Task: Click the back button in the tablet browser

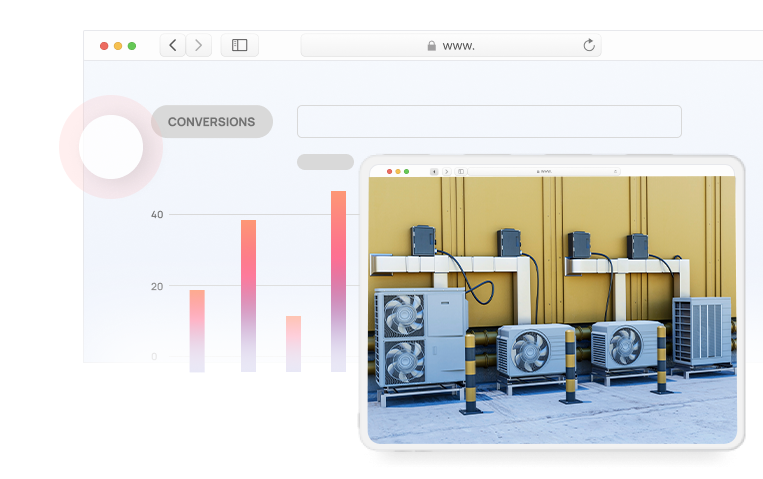Action: (435, 172)
